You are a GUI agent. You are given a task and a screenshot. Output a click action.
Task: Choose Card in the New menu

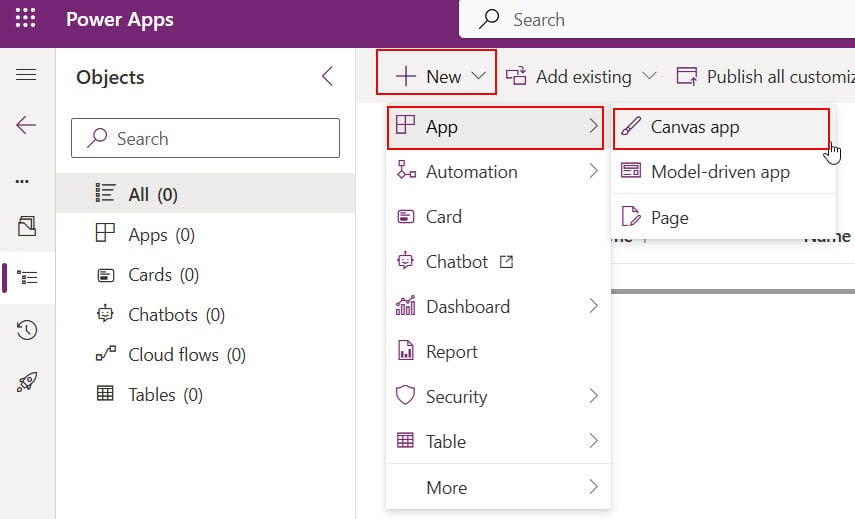tap(498, 216)
